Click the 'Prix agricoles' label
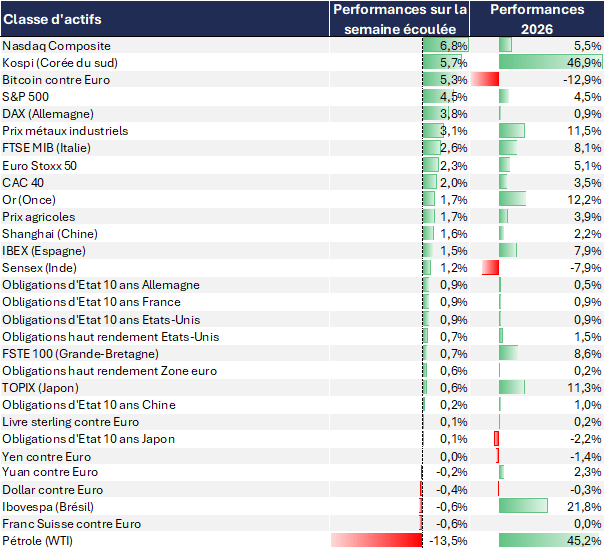605x550 pixels. point(39,217)
